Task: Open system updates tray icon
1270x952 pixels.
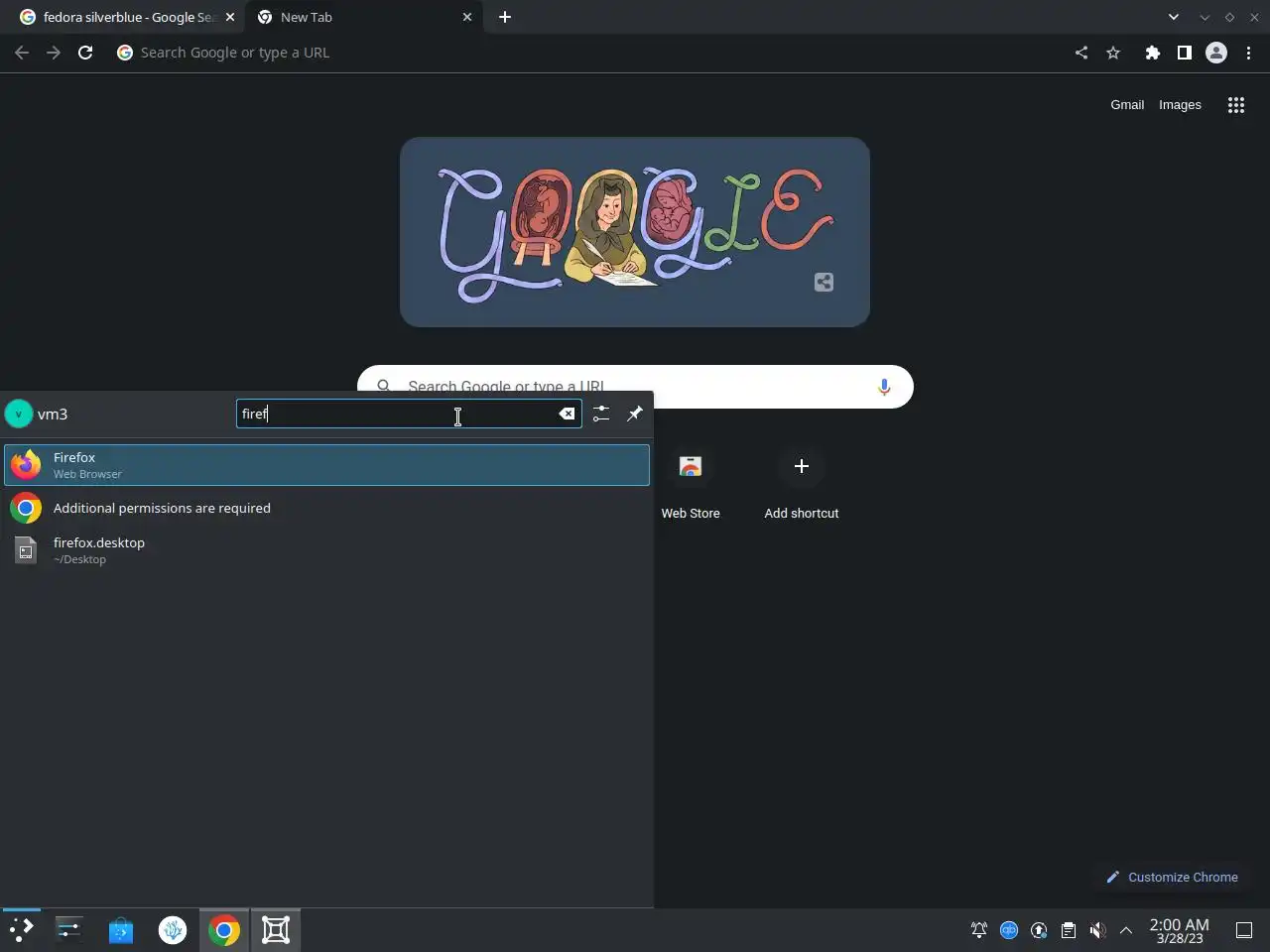Action: 1039,930
